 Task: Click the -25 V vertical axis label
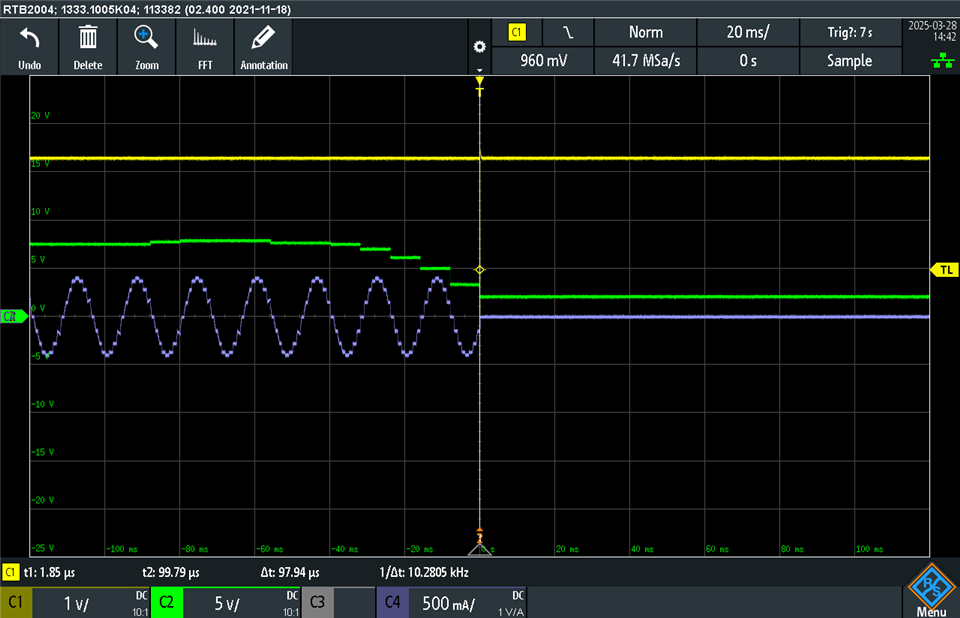[42, 548]
